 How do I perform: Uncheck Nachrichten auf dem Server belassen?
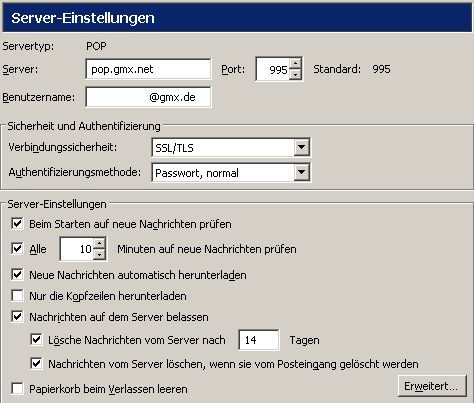[x=17, y=316]
